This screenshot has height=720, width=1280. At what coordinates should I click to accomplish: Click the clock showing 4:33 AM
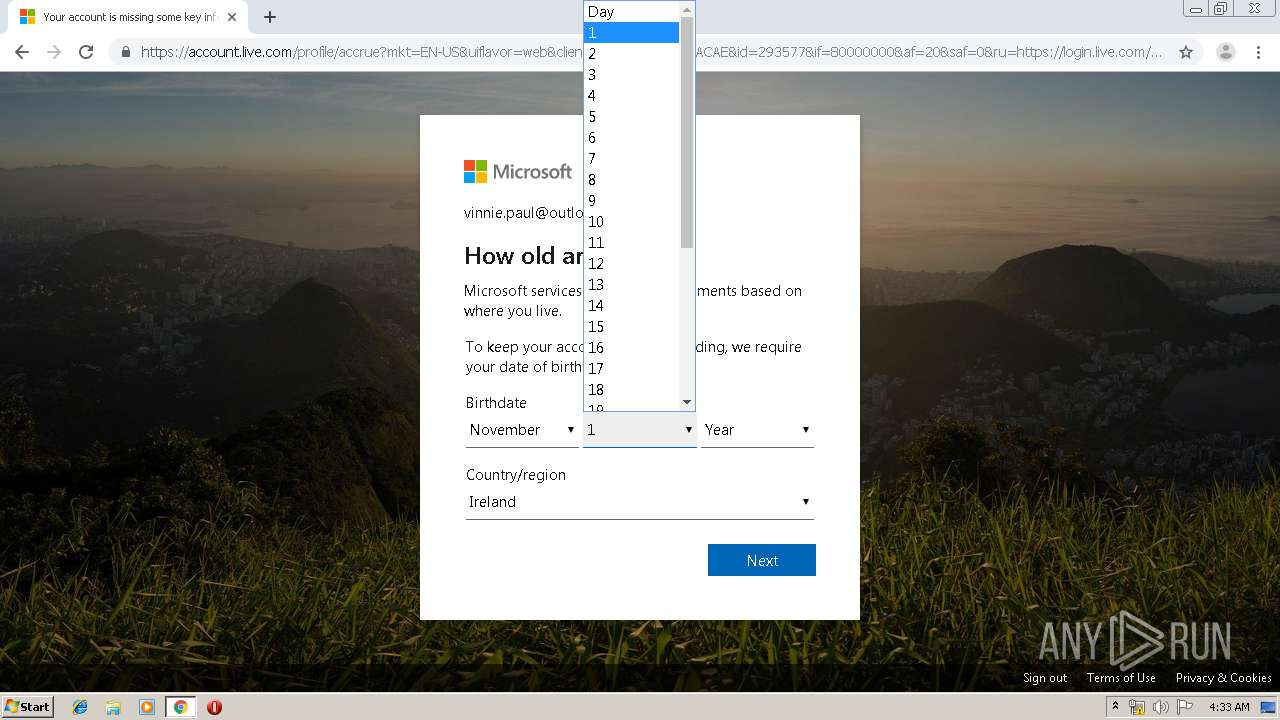(x=1229, y=707)
